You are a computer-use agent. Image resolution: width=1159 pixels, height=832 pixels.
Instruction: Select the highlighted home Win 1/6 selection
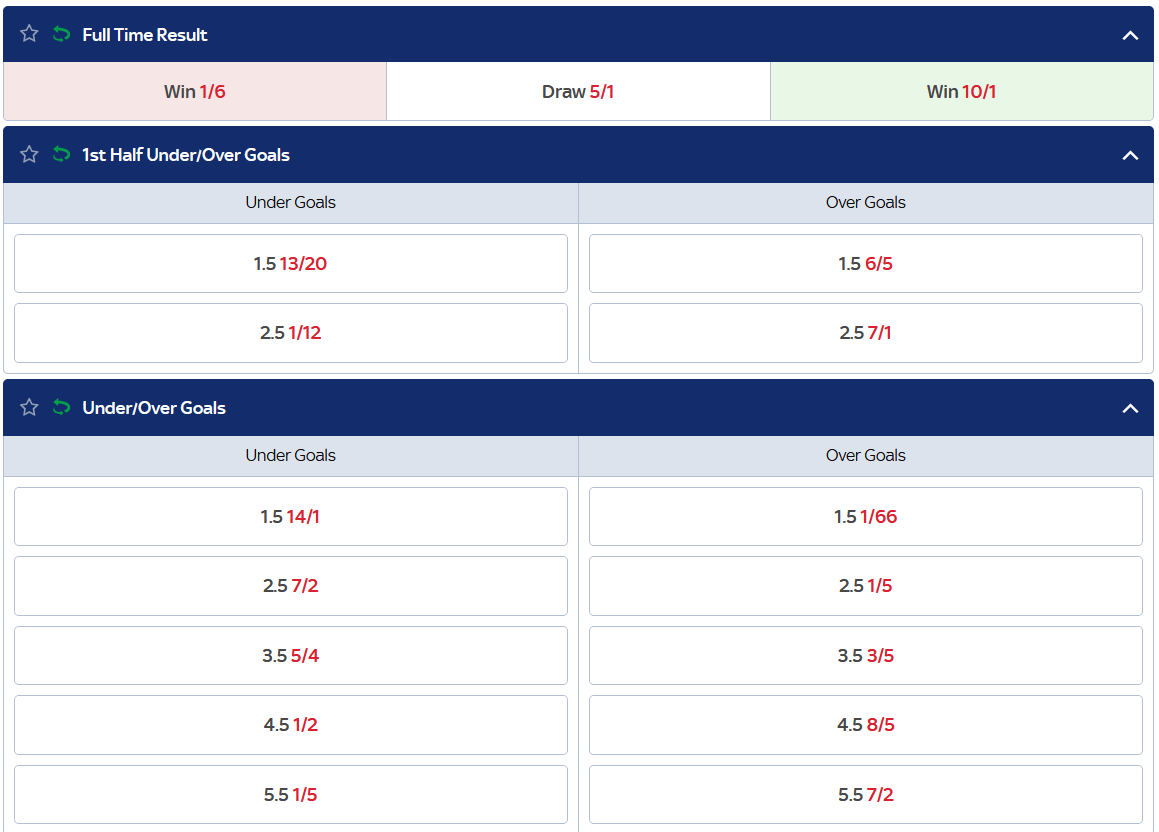pos(193,90)
